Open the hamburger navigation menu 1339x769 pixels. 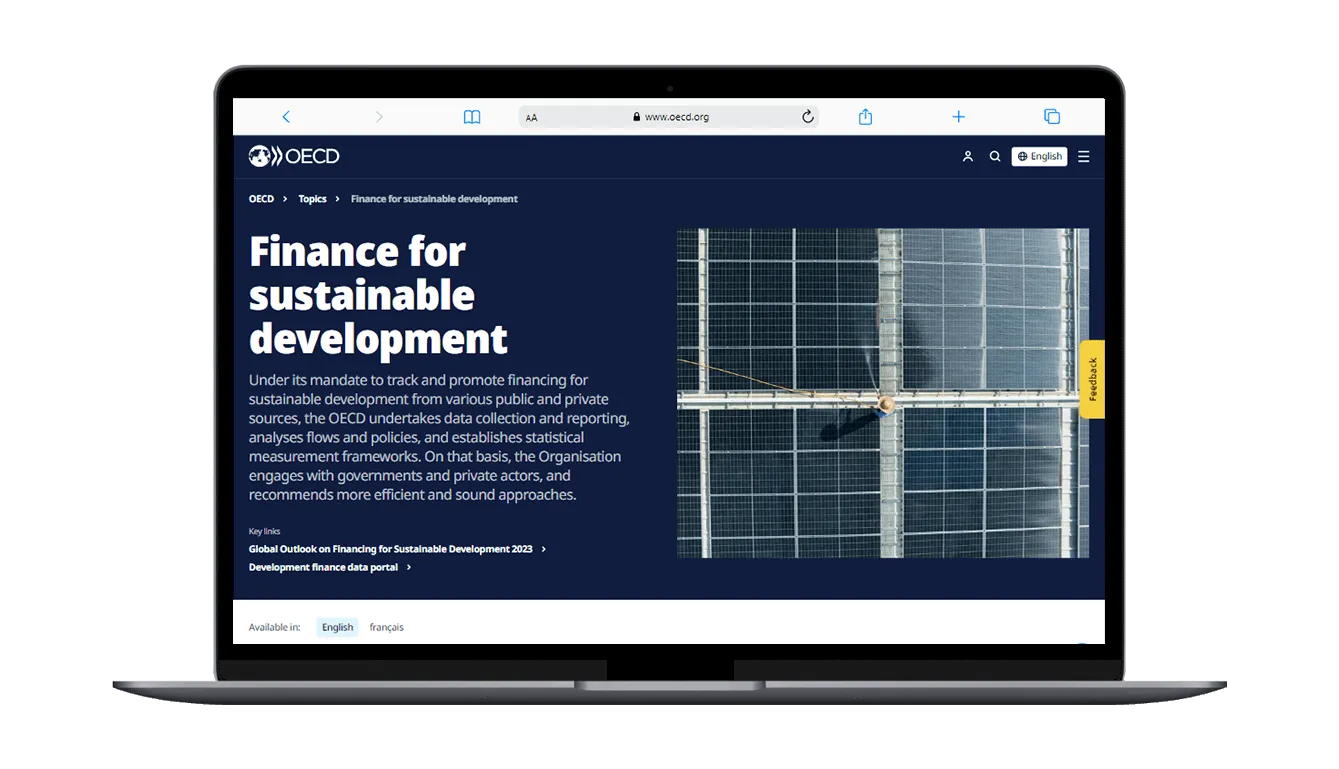[1083, 157]
